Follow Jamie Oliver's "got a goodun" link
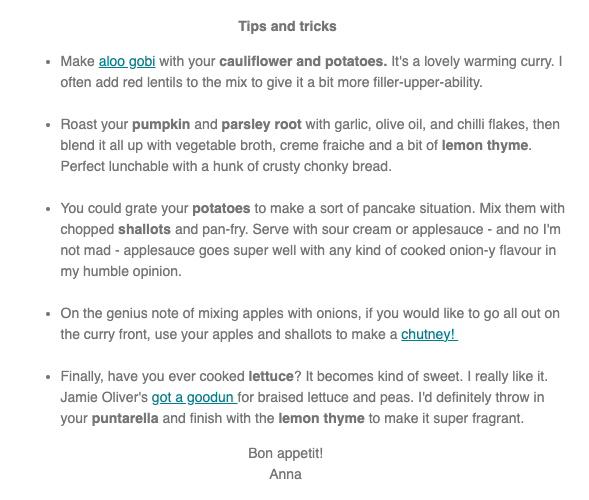This screenshot has height=500, width=589. pyautogui.click(x=194, y=397)
